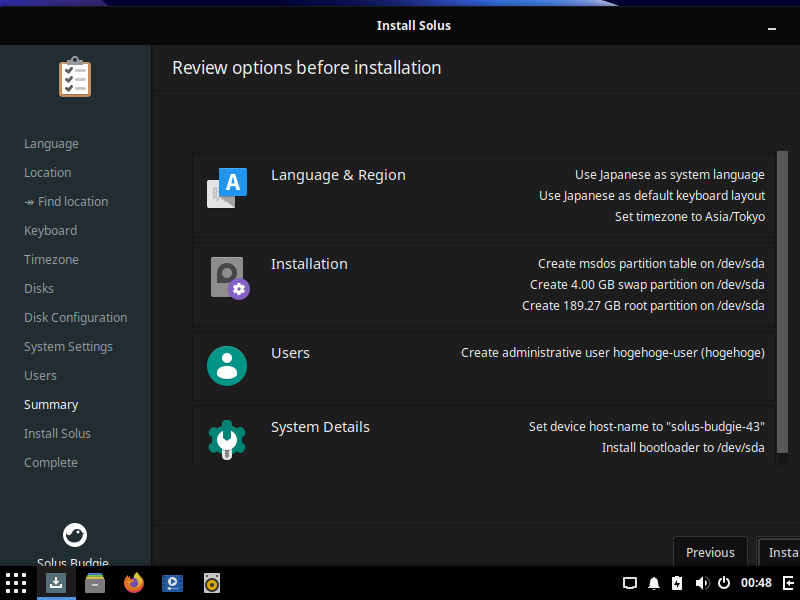Click 'Create 4.00 GB swap partition' line
Viewport: 800px width, 600px height.
point(647,285)
